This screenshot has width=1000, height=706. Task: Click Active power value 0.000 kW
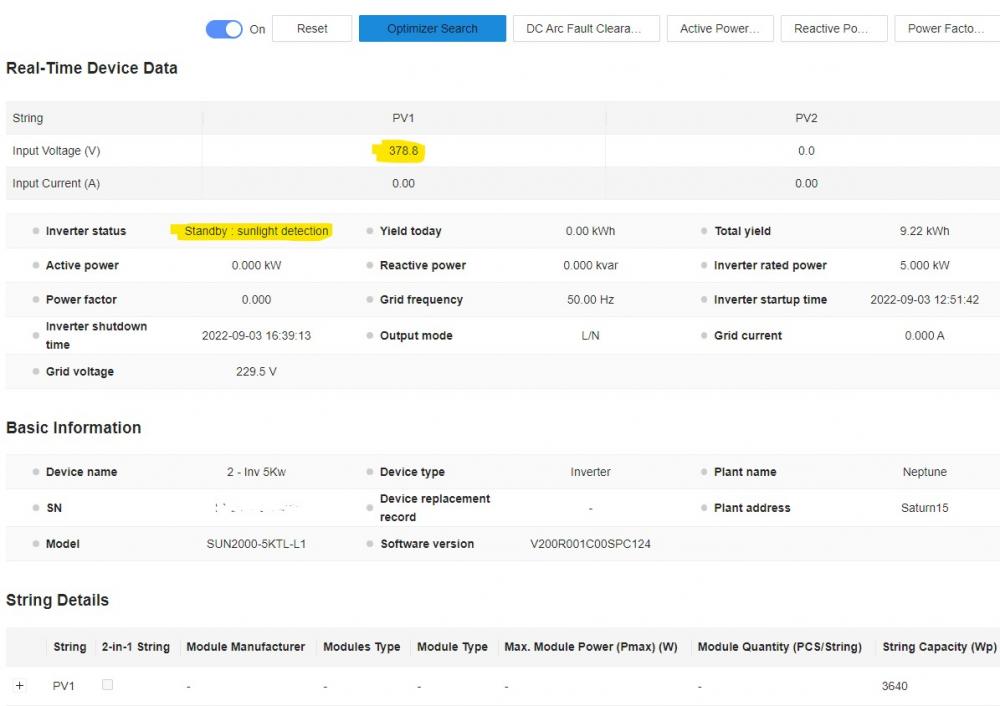(256, 265)
